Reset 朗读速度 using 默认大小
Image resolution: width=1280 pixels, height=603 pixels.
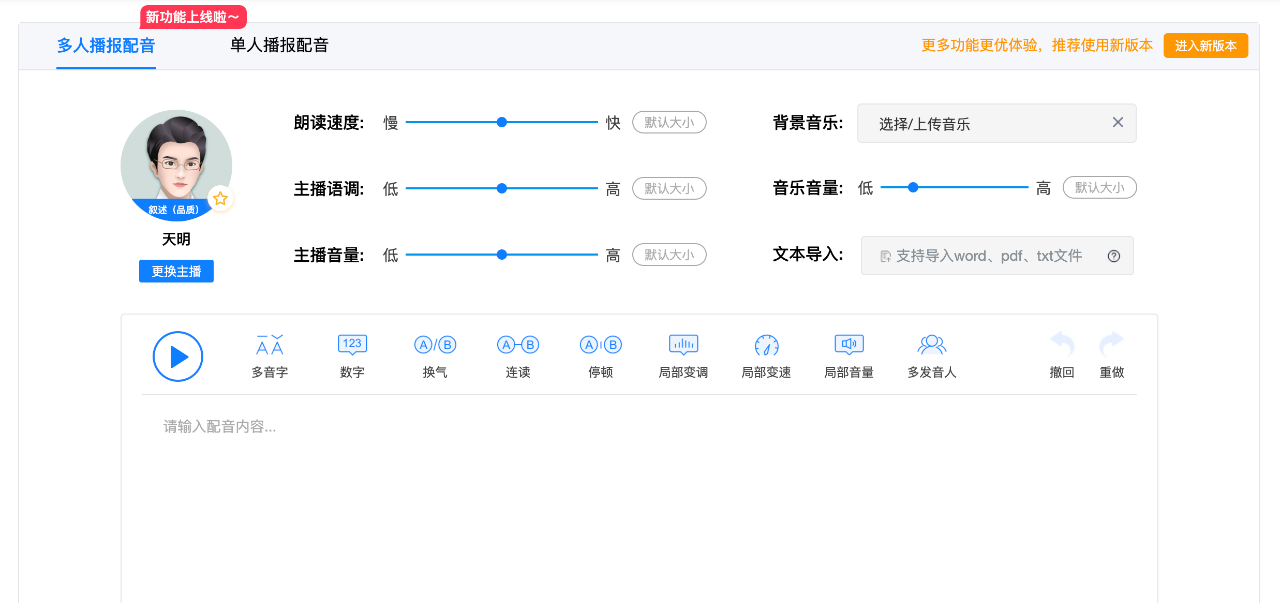click(669, 122)
